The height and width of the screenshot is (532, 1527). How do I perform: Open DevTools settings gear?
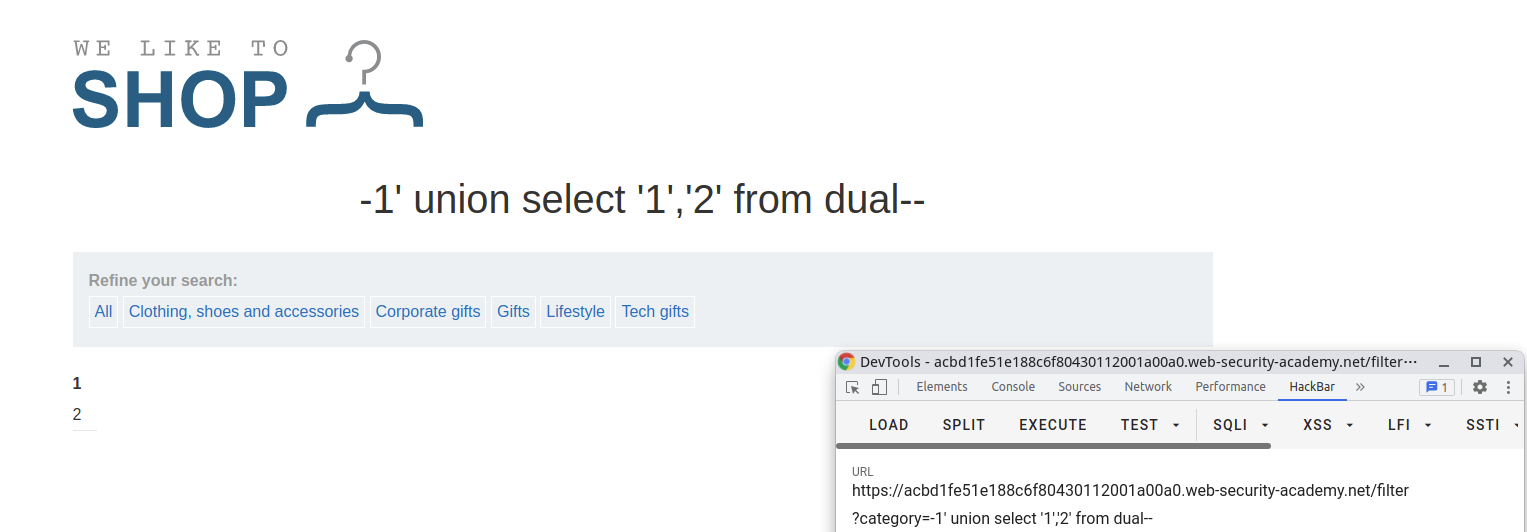(x=1480, y=387)
